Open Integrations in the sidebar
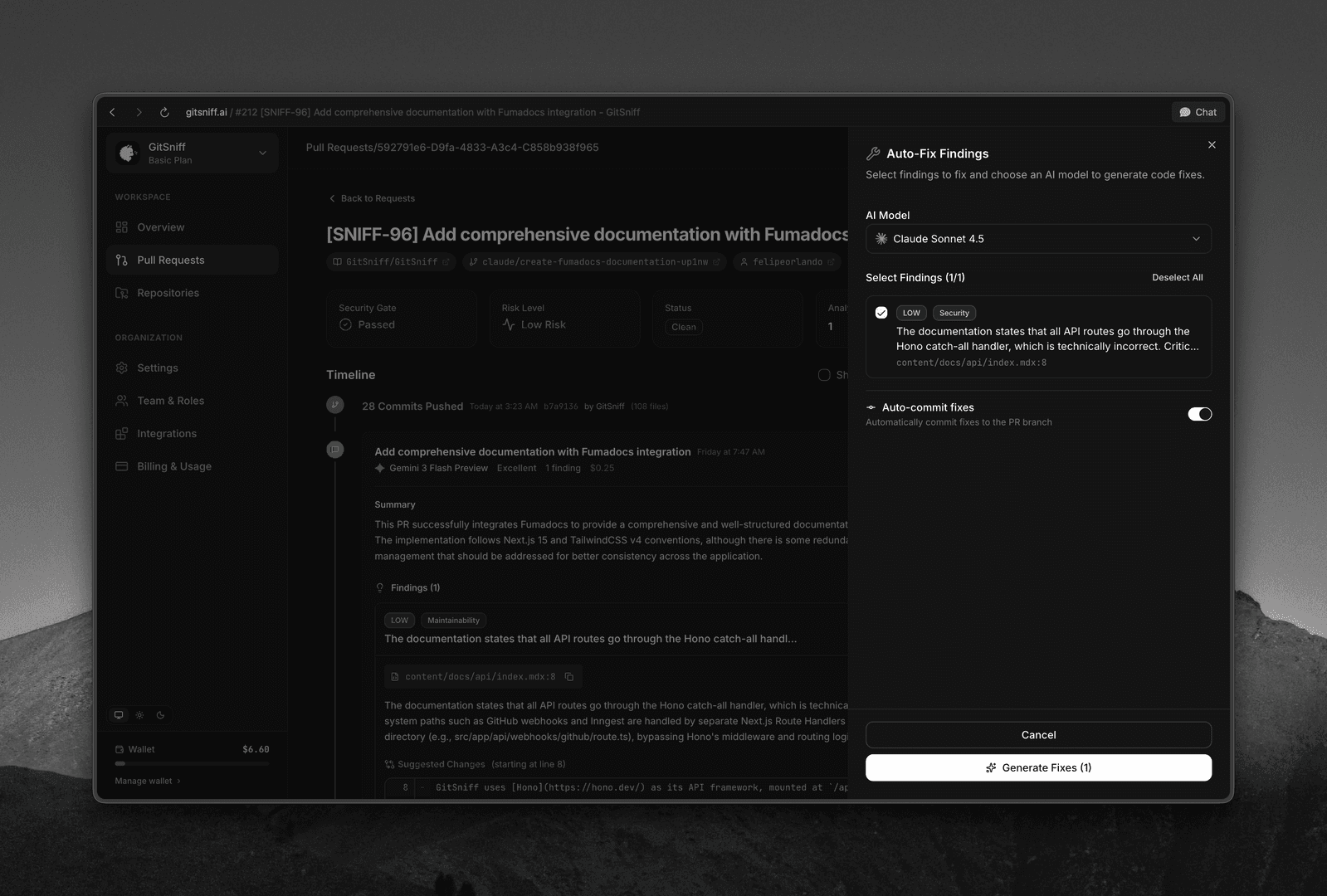 193,434
